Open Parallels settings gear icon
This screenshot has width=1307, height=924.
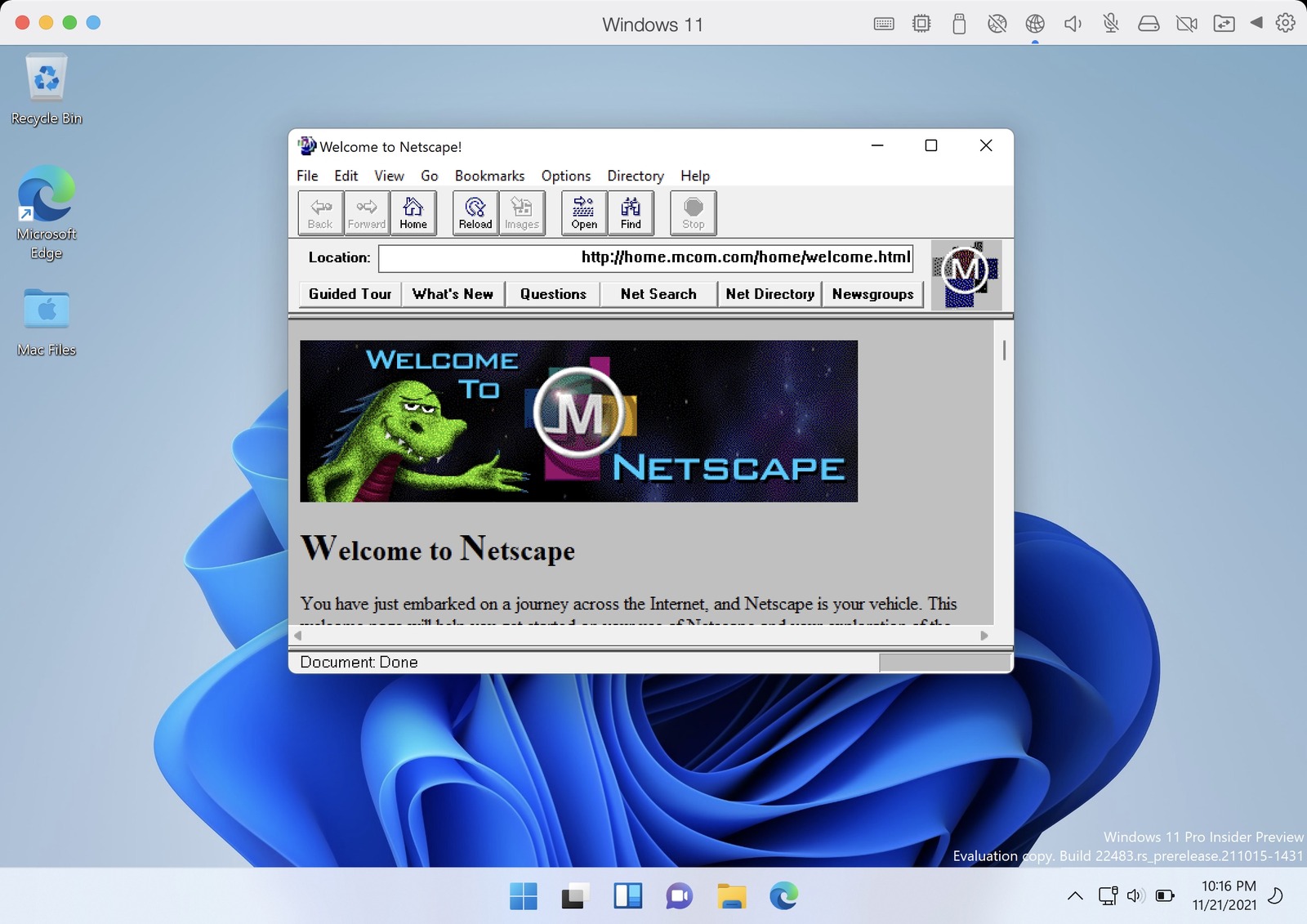point(1286,23)
